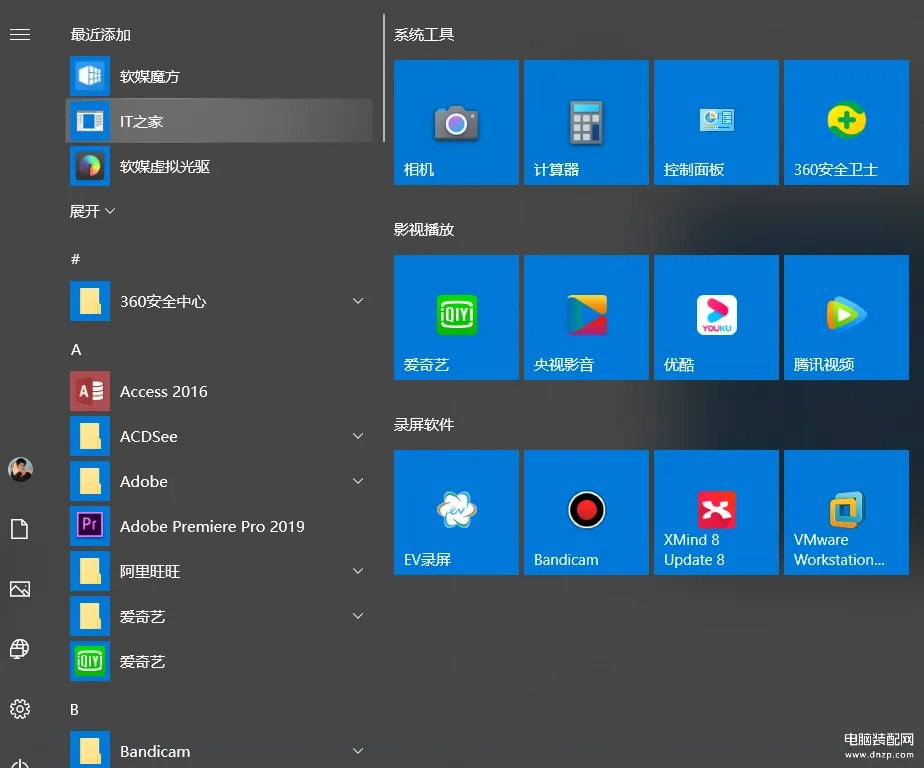This screenshot has height=768, width=924.
Task: Open the VMware Workstation tile
Action: click(x=846, y=511)
